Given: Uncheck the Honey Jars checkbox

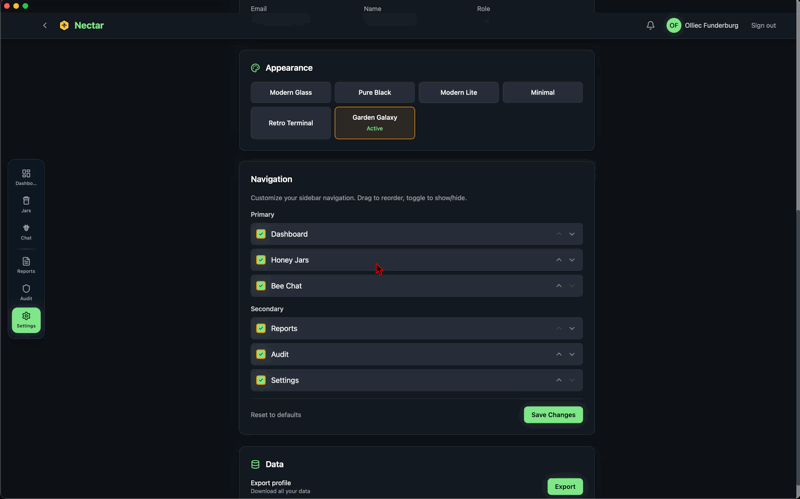Looking at the screenshot, I should tap(261, 260).
